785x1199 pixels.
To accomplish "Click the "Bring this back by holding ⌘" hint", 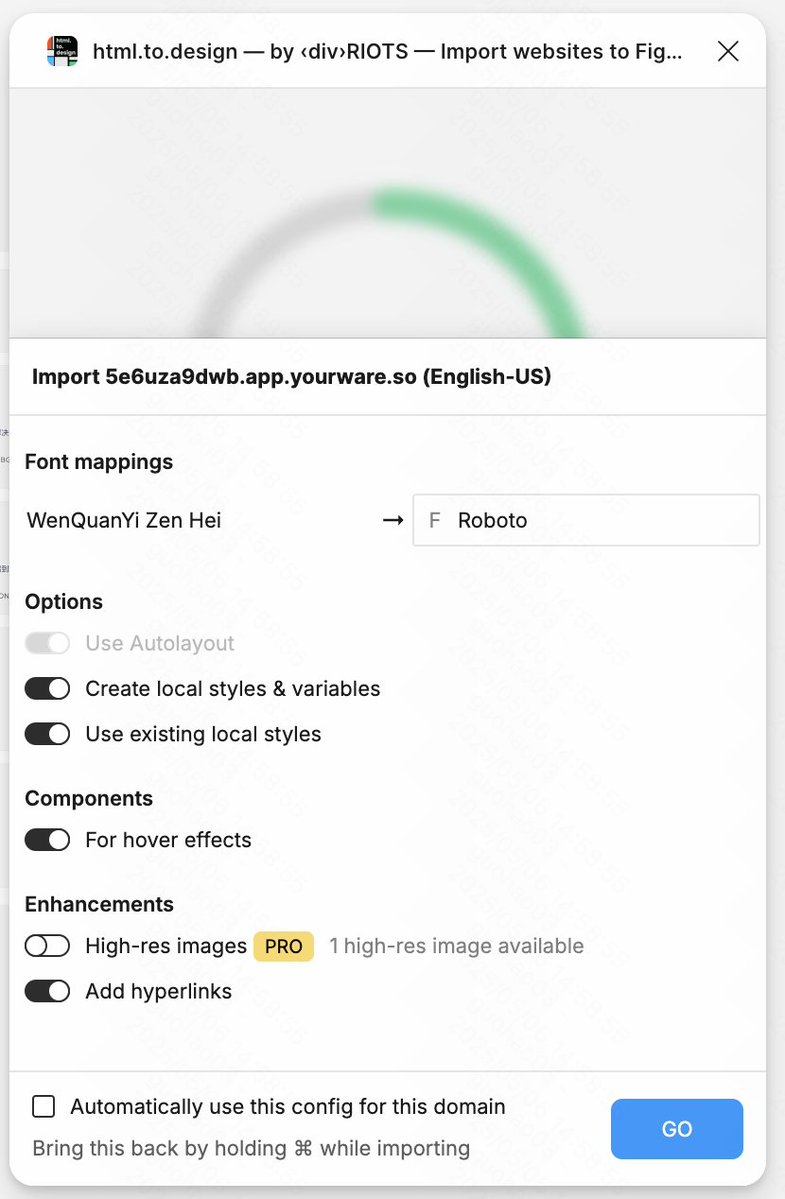I will [251, 1148].
